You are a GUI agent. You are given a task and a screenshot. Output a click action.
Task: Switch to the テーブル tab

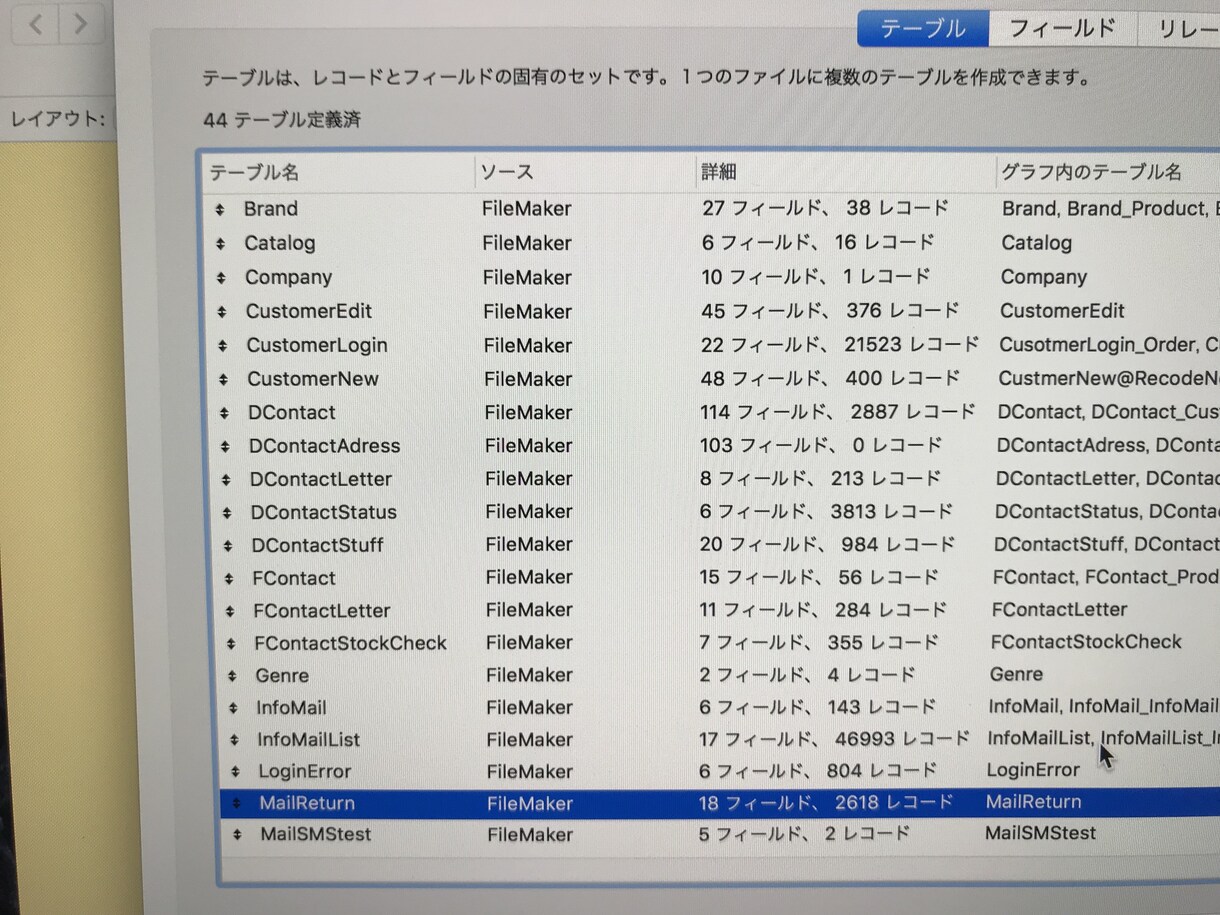pos(923,28)
